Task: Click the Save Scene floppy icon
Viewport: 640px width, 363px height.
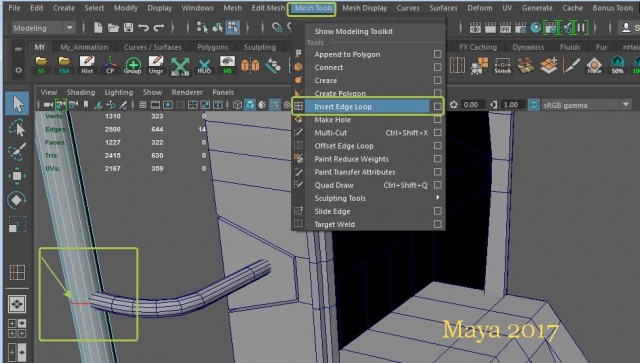Action: [128, 27]
